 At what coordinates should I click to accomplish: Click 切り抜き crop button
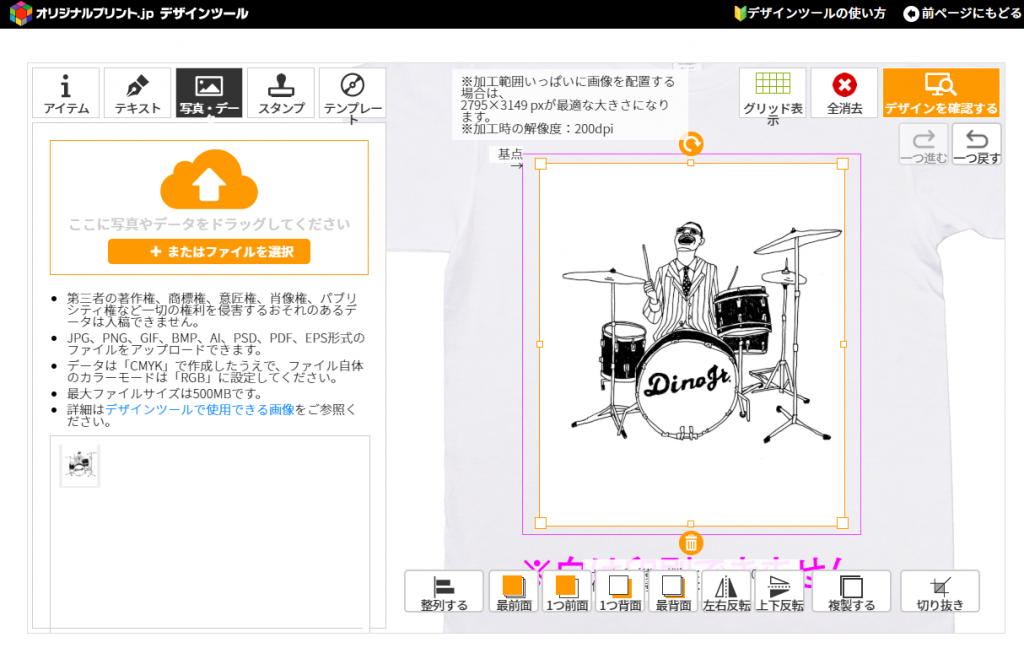click(x=940, y=592)
